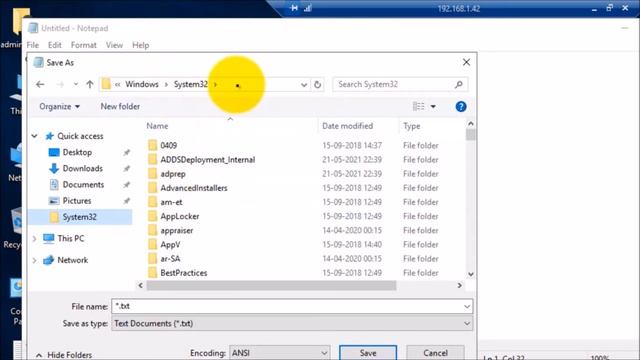The height and width of the screenshot is (360, 640).
Task: Select the AdvancedInstallers folder
Action: point(194,188)
